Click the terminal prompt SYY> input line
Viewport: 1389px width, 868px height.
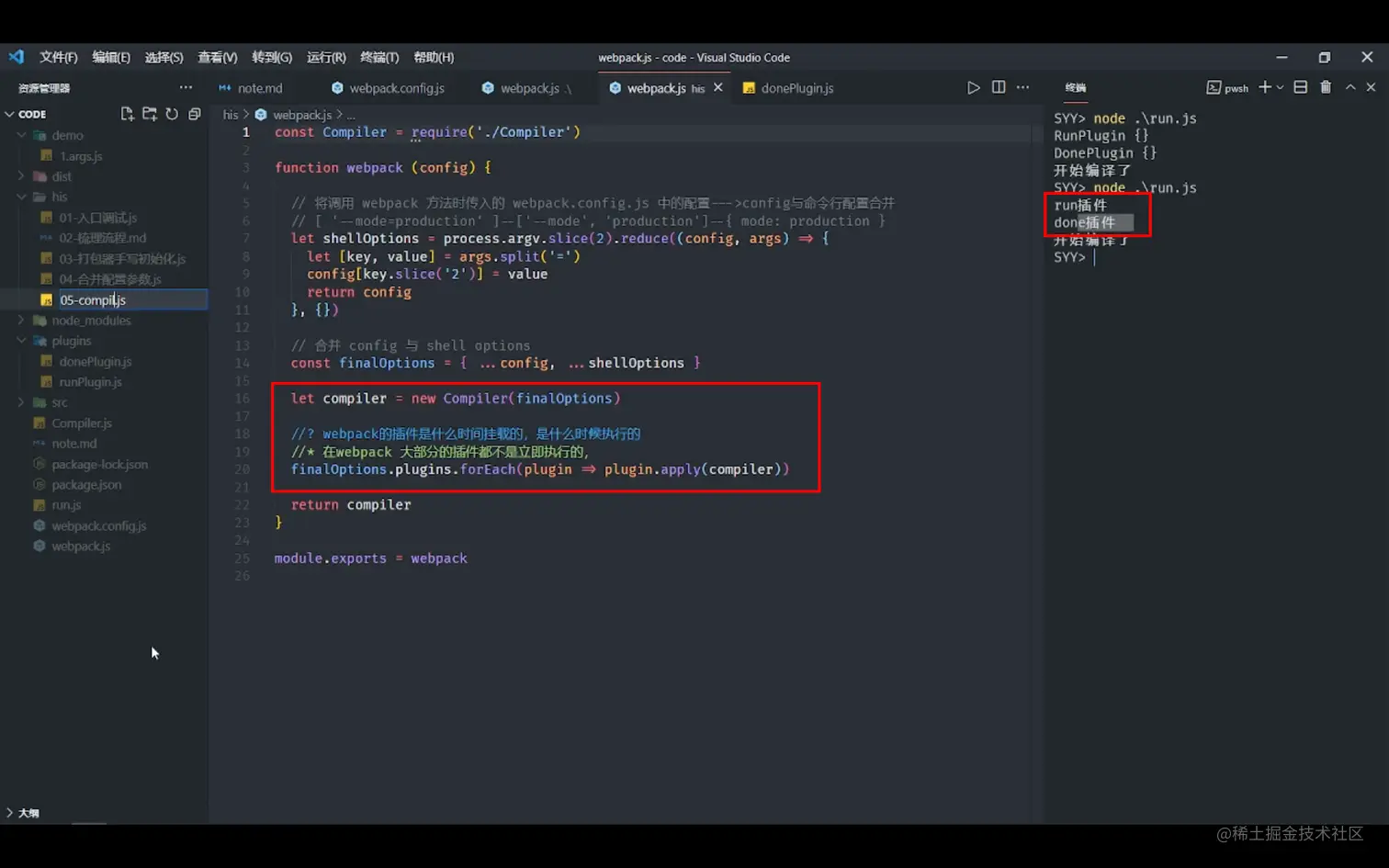[x=1075, y=257]
